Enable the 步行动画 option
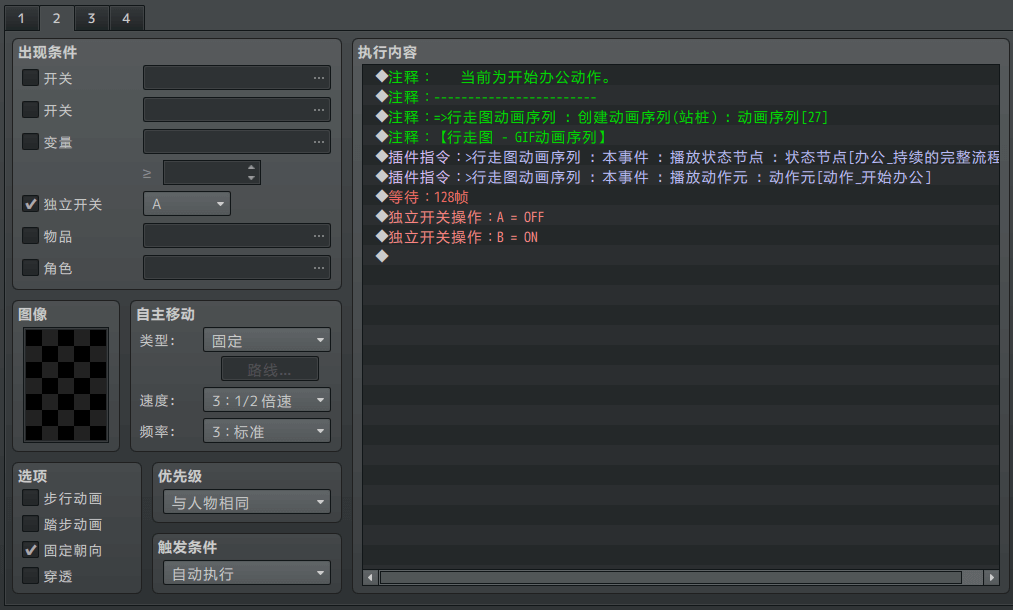Image resolution: width=1013 pixels, height=610 pixels. click(31, 498)
